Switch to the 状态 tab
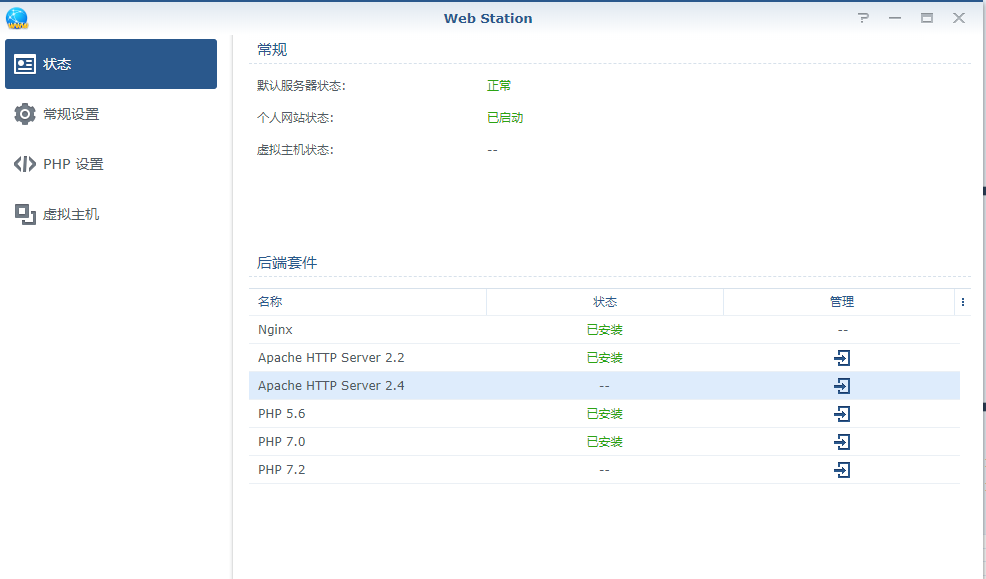 (111, 64)
